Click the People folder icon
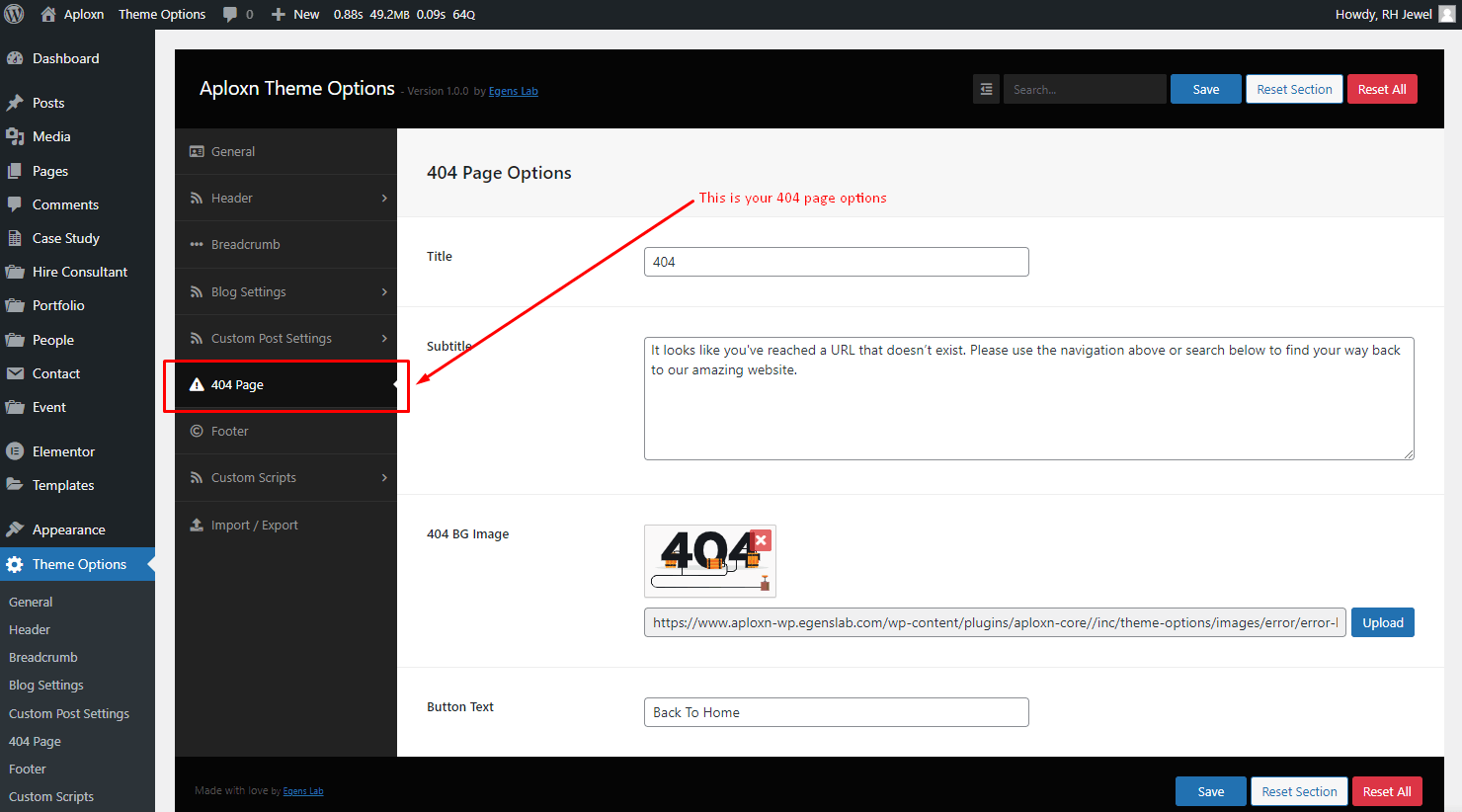The height and width of the screenshot is (812, 1462). pyautogui.click(x=15, y=340)
